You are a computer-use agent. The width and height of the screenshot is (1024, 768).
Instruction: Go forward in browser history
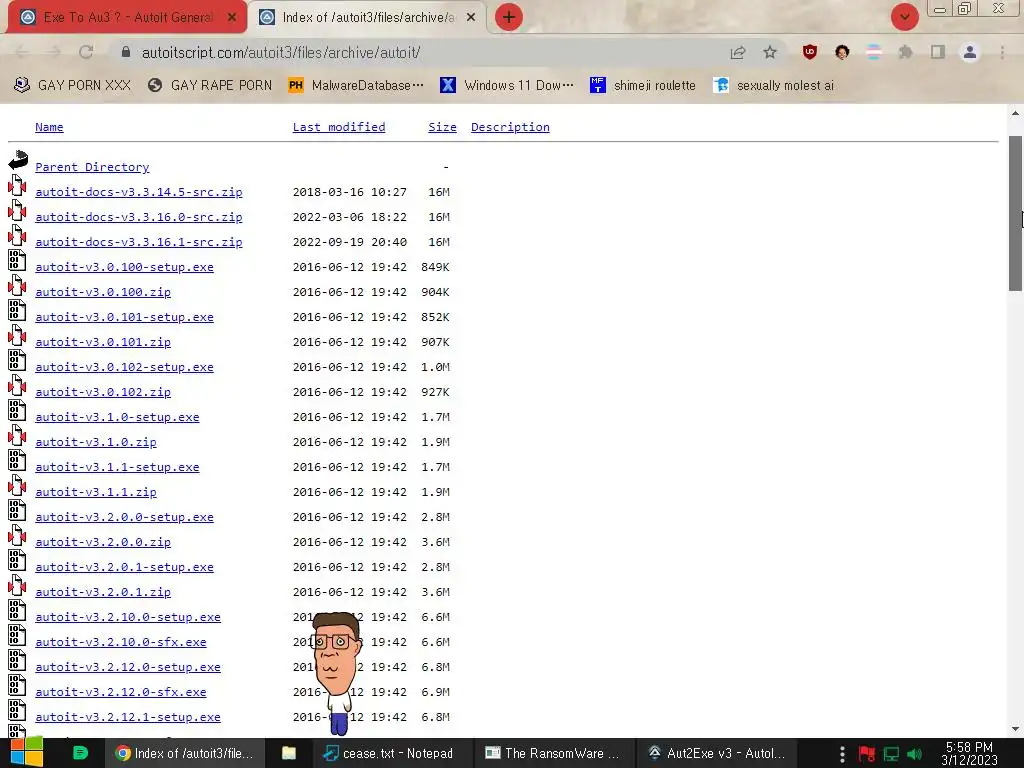tap(54, 52)
